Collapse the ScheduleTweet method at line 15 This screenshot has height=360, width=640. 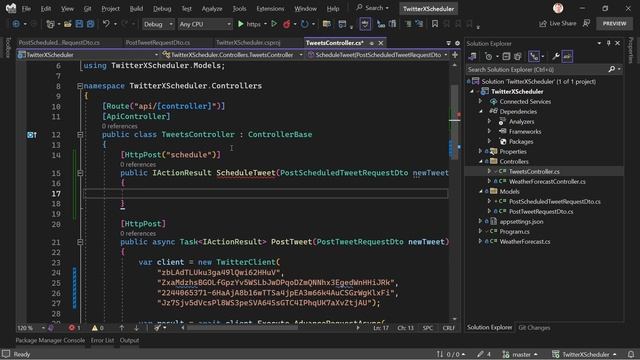[80, 173]
